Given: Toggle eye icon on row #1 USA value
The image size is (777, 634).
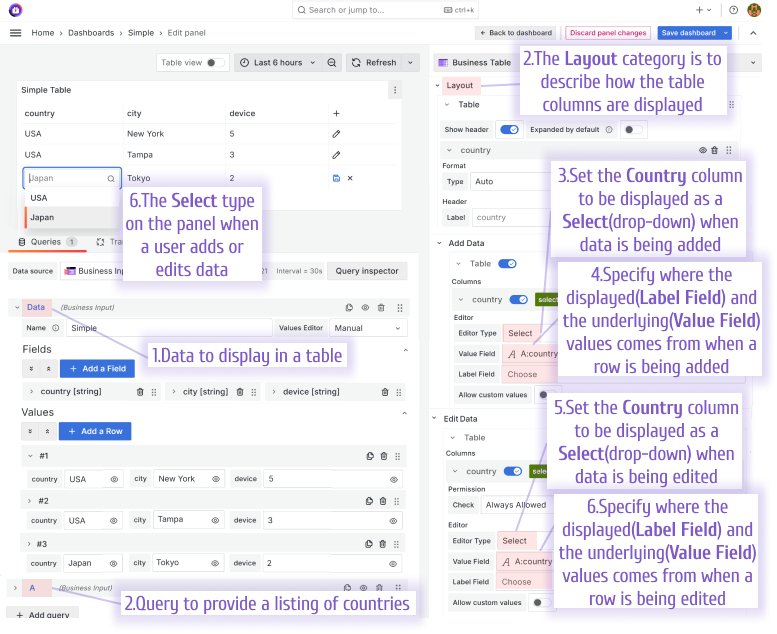Looking at the screenshot, I should (x=114, y=479).
